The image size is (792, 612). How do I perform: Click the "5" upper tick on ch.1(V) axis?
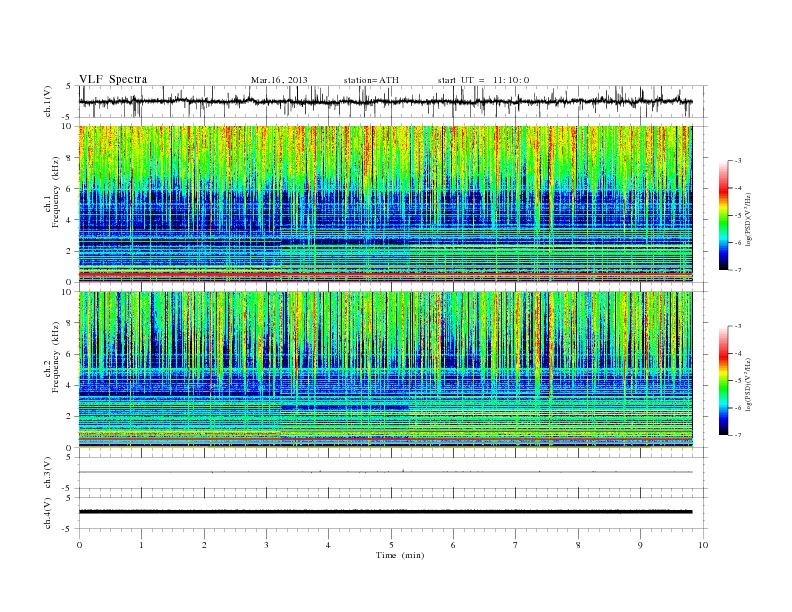click(x=70, y=86)
